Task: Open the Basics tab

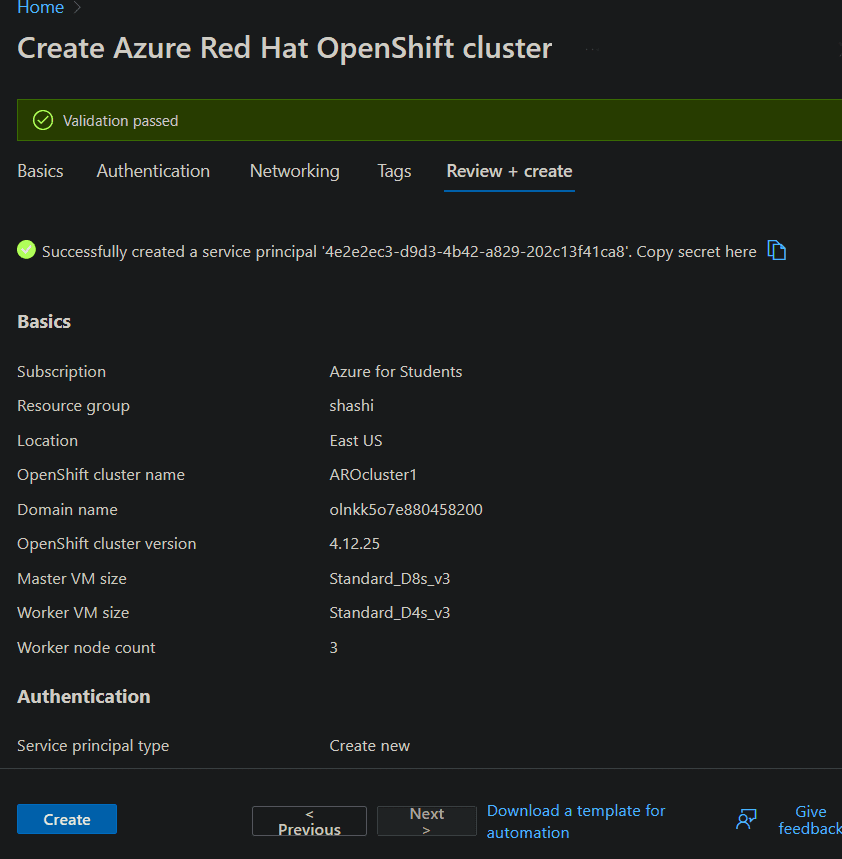Action: click(40, 171)
